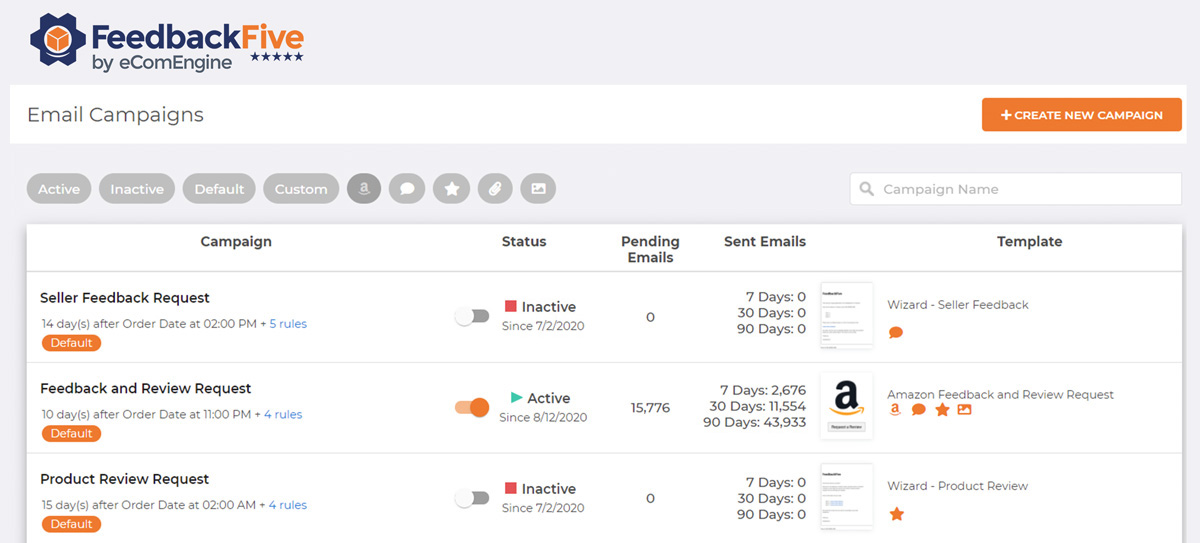Open the 5 rules link
1200x543 pixels.
(288, 323)
